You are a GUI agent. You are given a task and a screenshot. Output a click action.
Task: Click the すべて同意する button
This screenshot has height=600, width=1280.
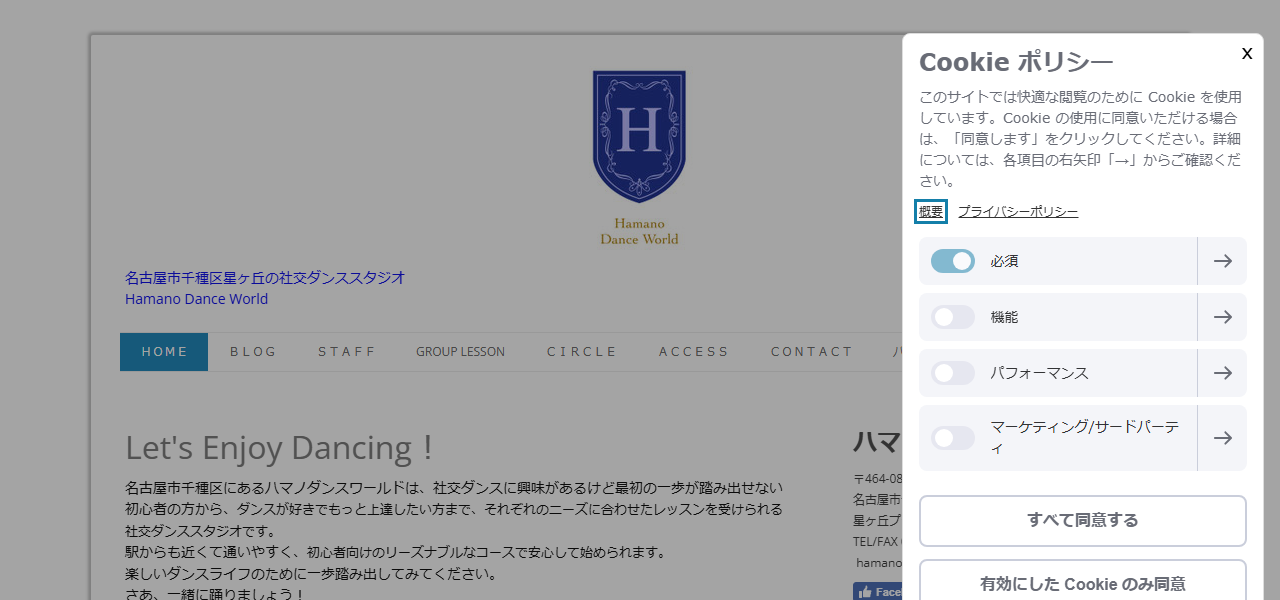[x=1083, y=521]
